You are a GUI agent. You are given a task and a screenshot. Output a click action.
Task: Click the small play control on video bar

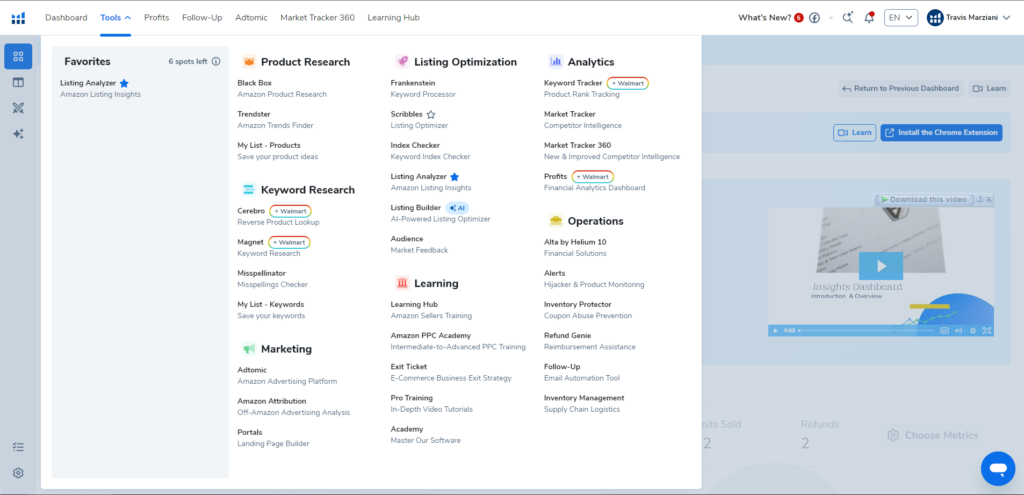pyautogui.click(x=775, y=330)
